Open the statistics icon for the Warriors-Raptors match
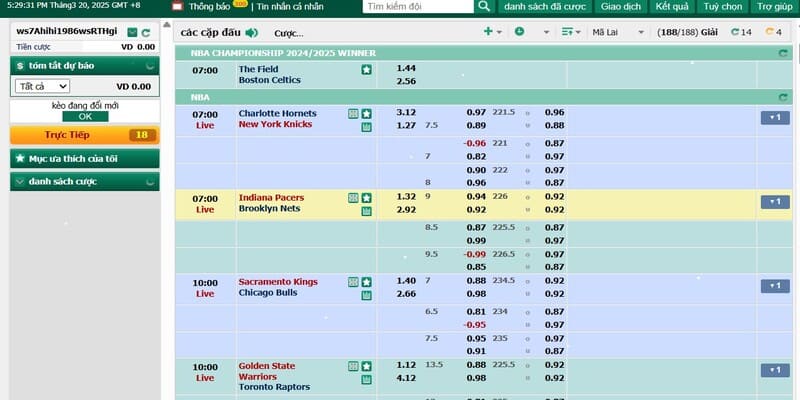This screenshot has width=800, height=400. point(366,380)
